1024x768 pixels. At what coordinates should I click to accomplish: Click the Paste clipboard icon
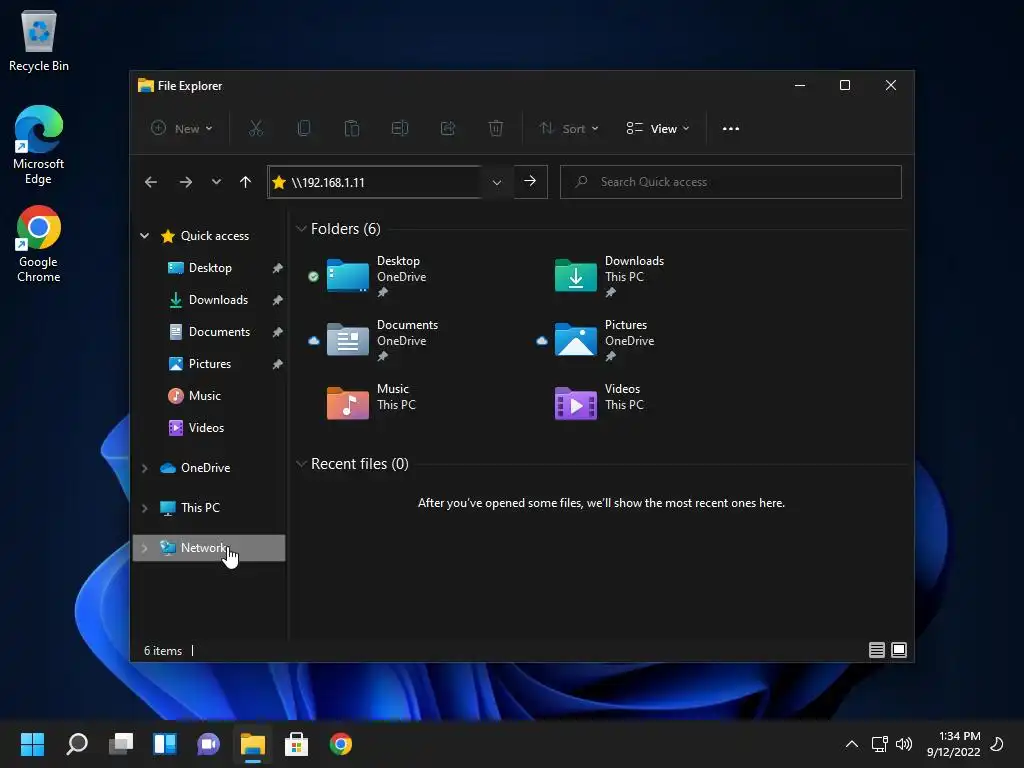point(351,129)
